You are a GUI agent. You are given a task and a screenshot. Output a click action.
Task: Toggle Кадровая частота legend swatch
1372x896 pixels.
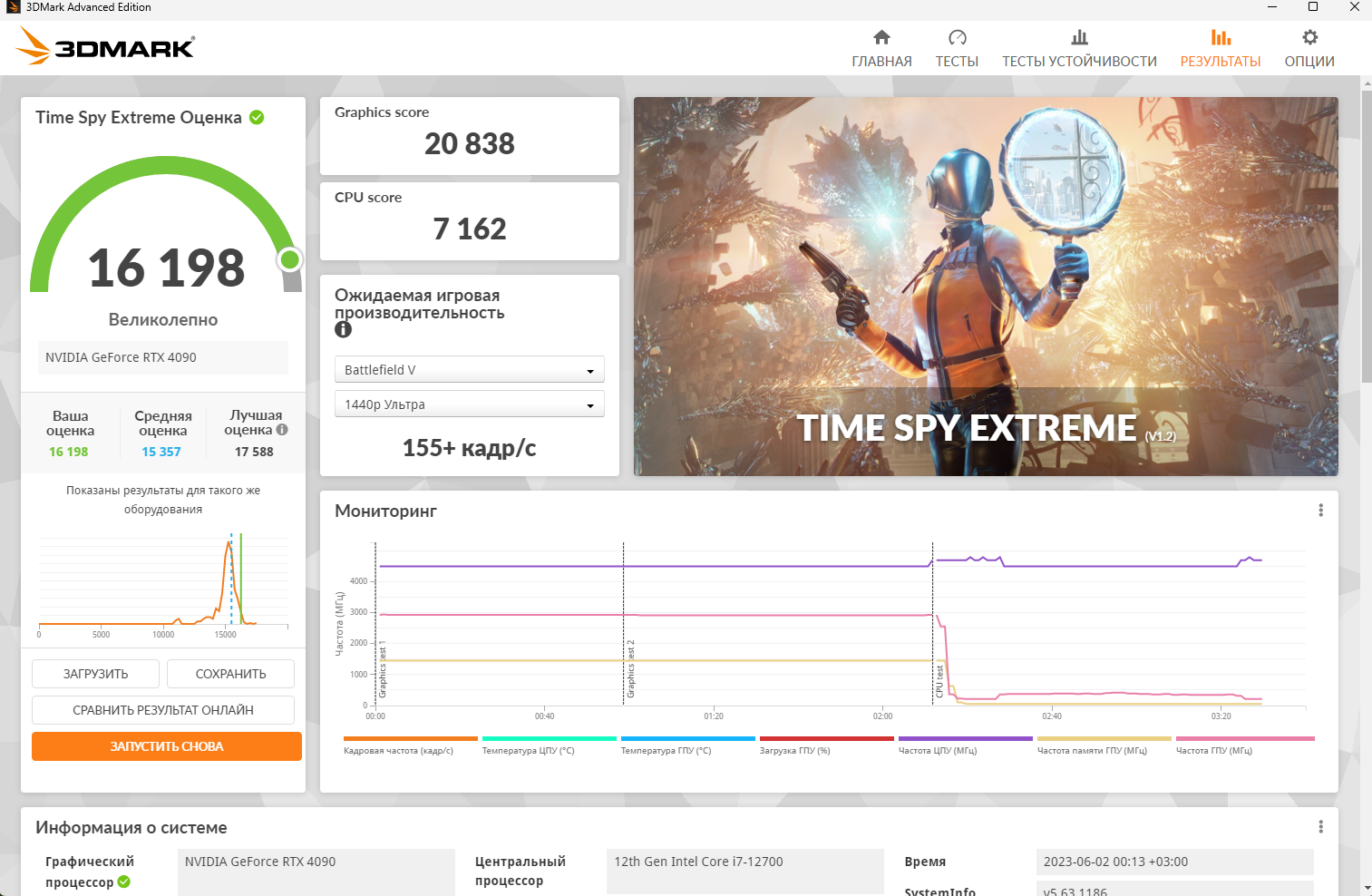pos(410,738)
